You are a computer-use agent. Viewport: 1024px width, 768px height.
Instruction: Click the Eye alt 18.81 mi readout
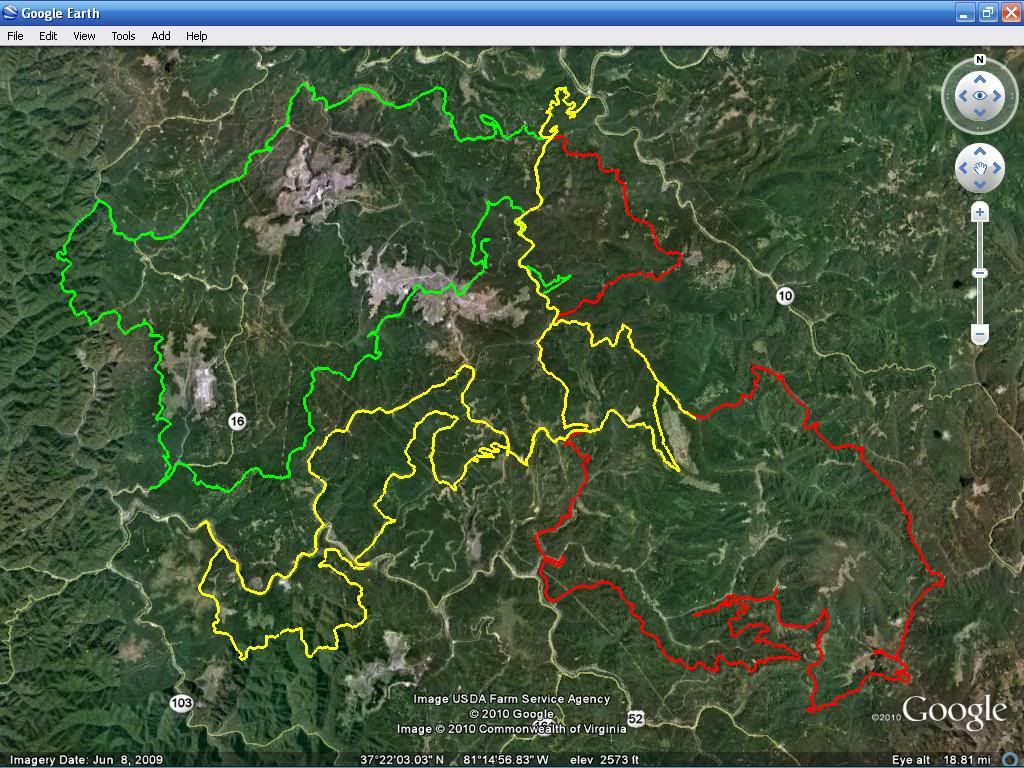tap(941, 760)
